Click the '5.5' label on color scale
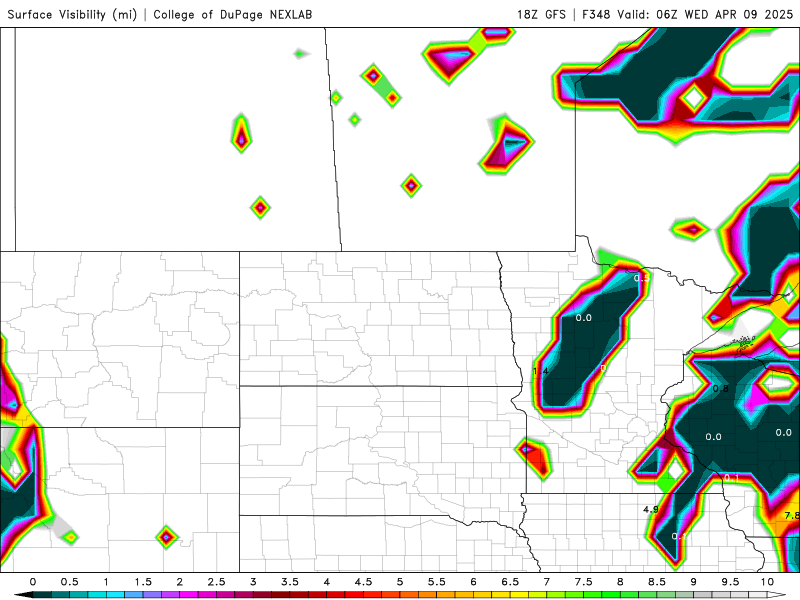800x600 pixels. click(x=437, y=582)
